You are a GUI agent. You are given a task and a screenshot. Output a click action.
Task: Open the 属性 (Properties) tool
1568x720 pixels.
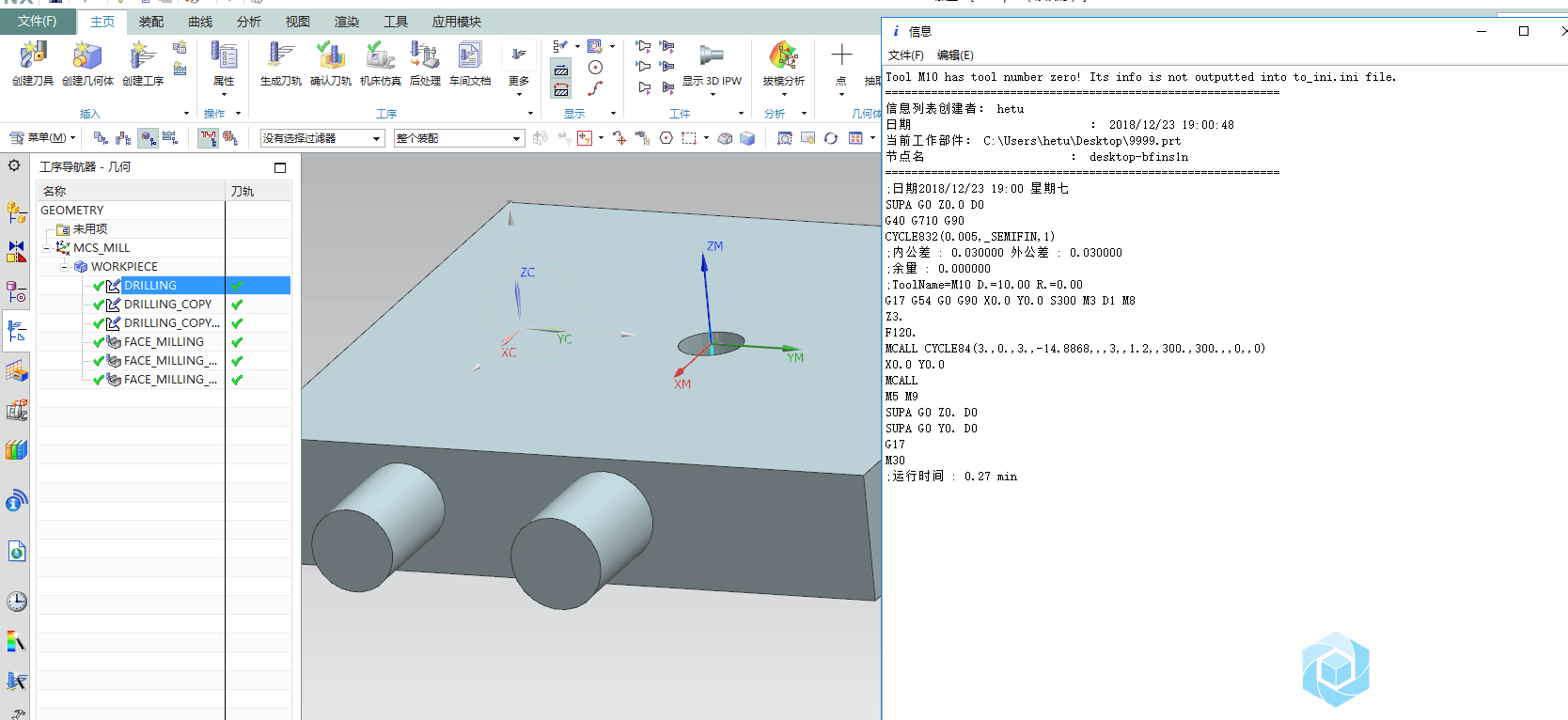click(x=224, y=63)
